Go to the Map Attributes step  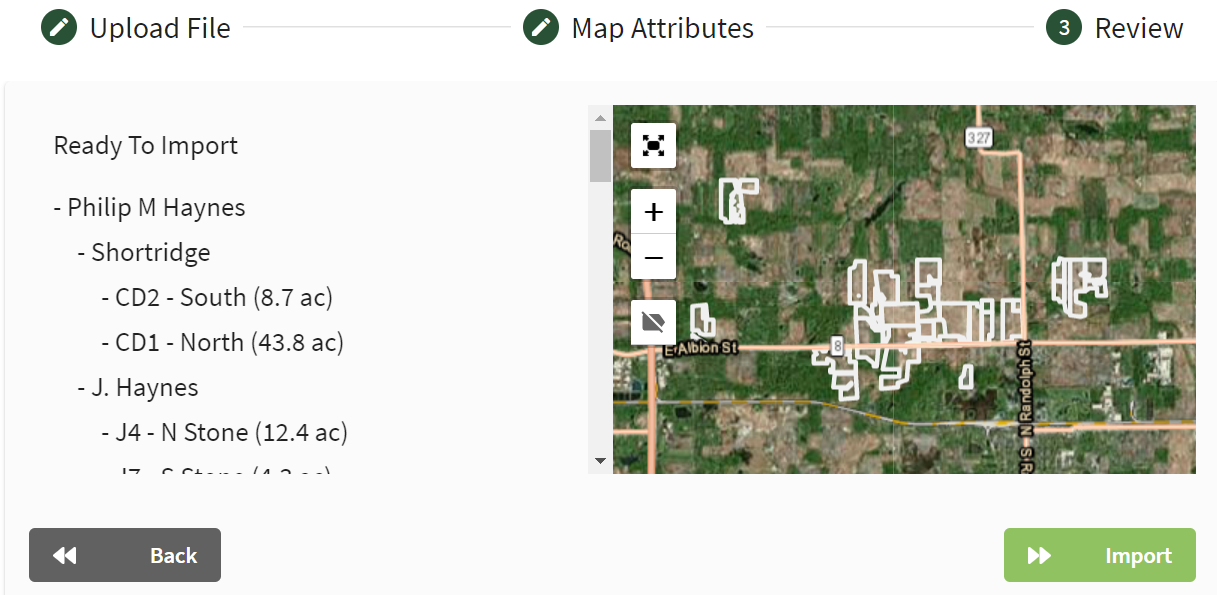[663, 28]
